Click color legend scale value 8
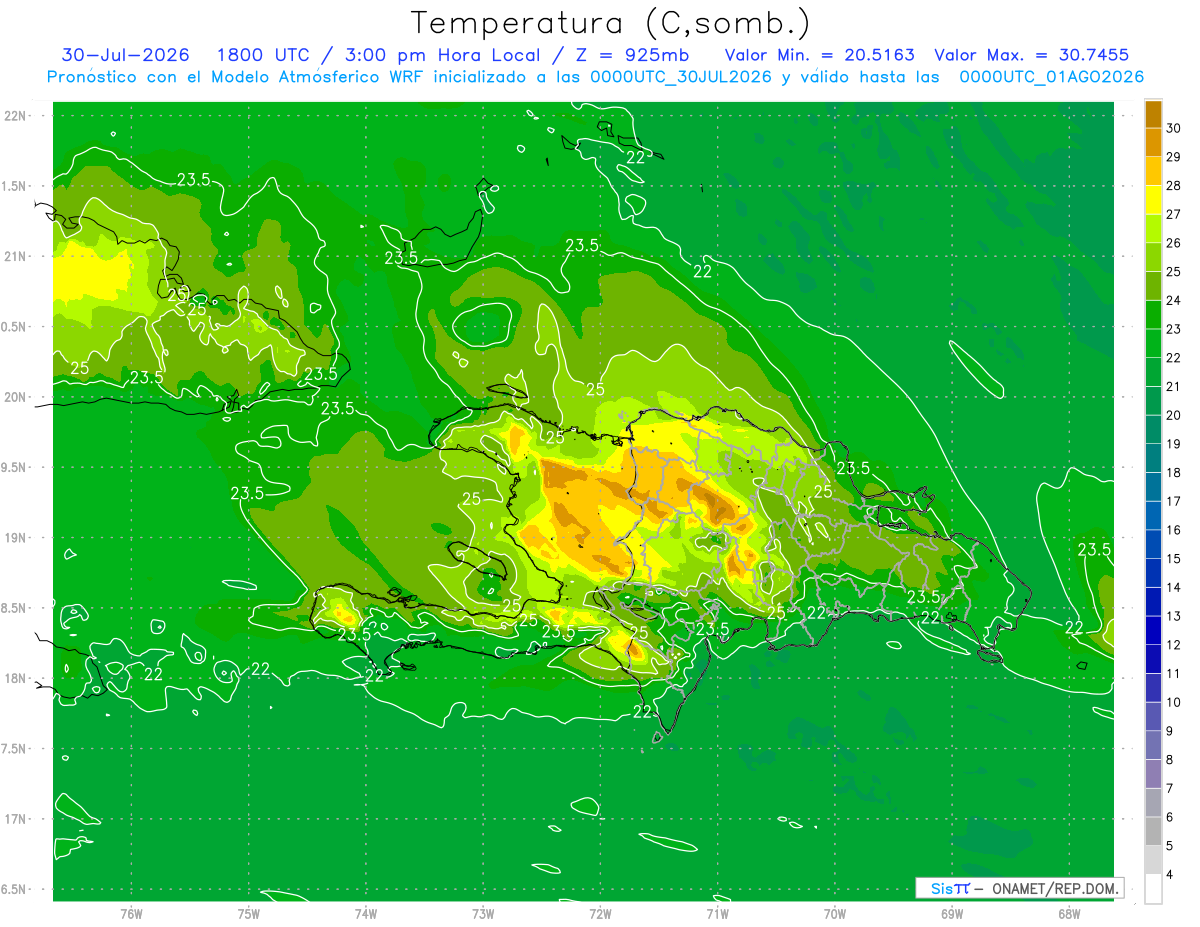Screen dimensions: 1200x927 pyautogui.click(x=1170, y=760)
